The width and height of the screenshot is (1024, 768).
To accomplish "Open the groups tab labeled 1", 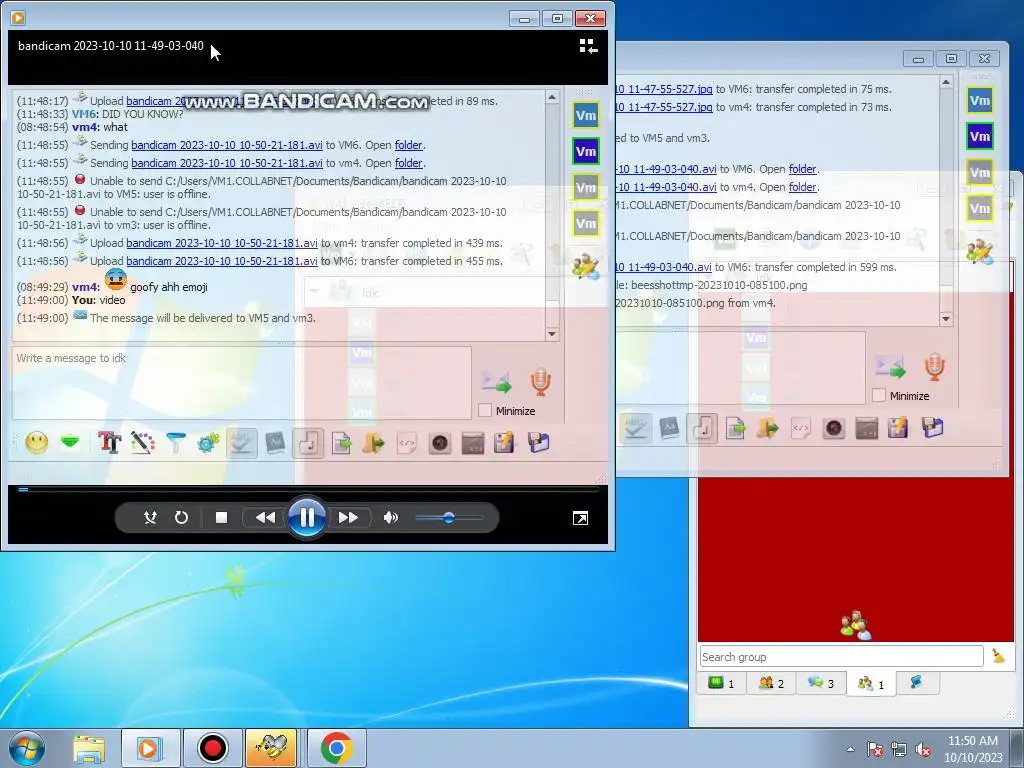I will [x=871, y=684].
